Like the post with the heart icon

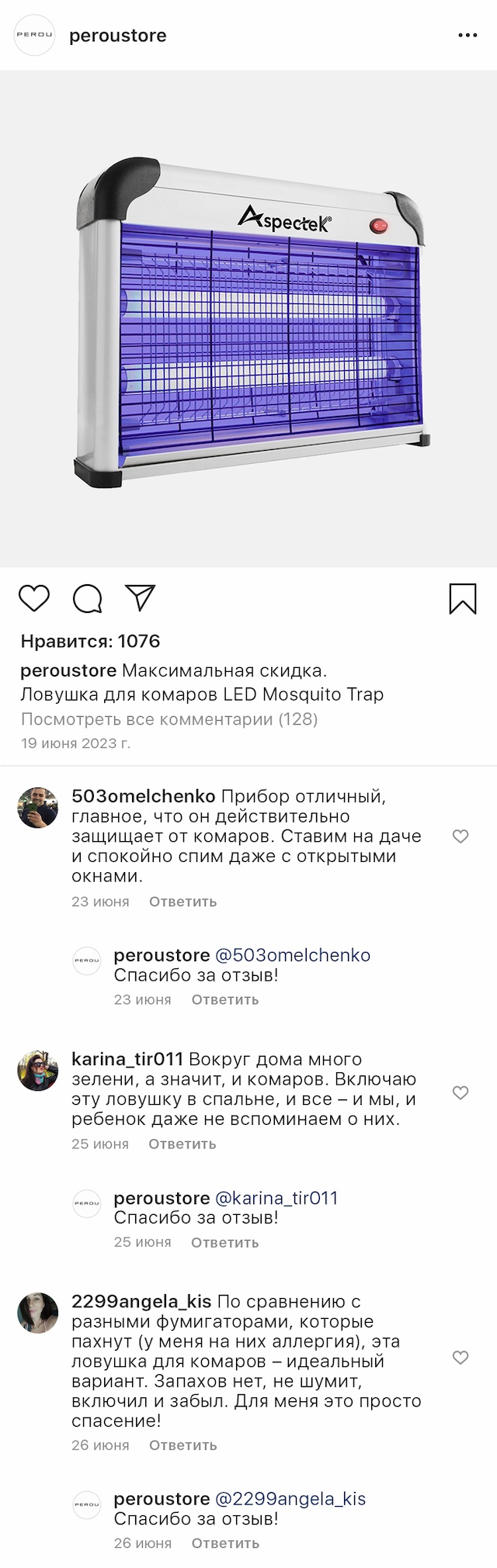[x=34, y=599]
